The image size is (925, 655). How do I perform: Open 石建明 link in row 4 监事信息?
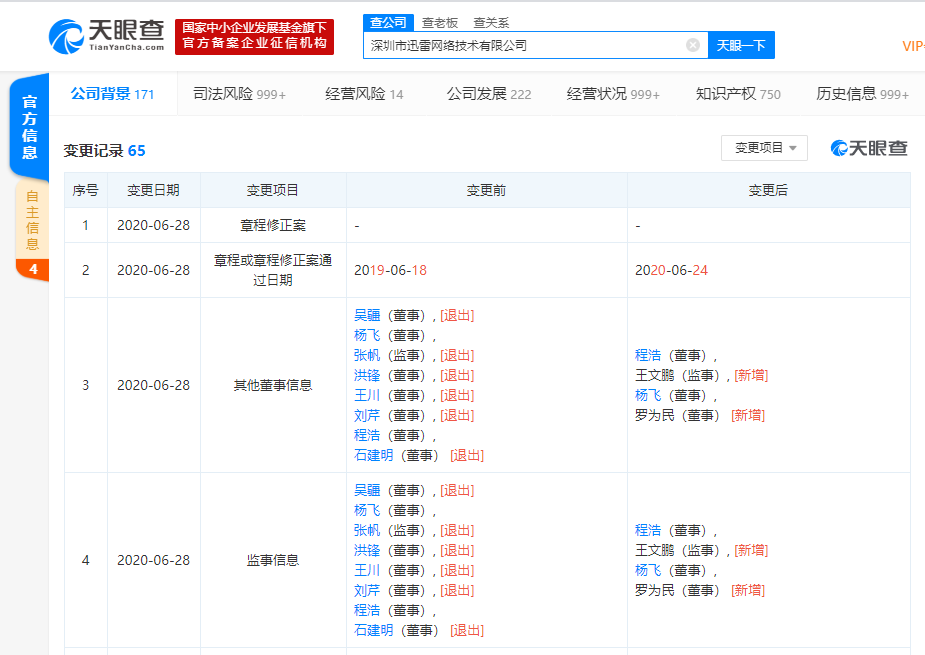tap(373, 631)
